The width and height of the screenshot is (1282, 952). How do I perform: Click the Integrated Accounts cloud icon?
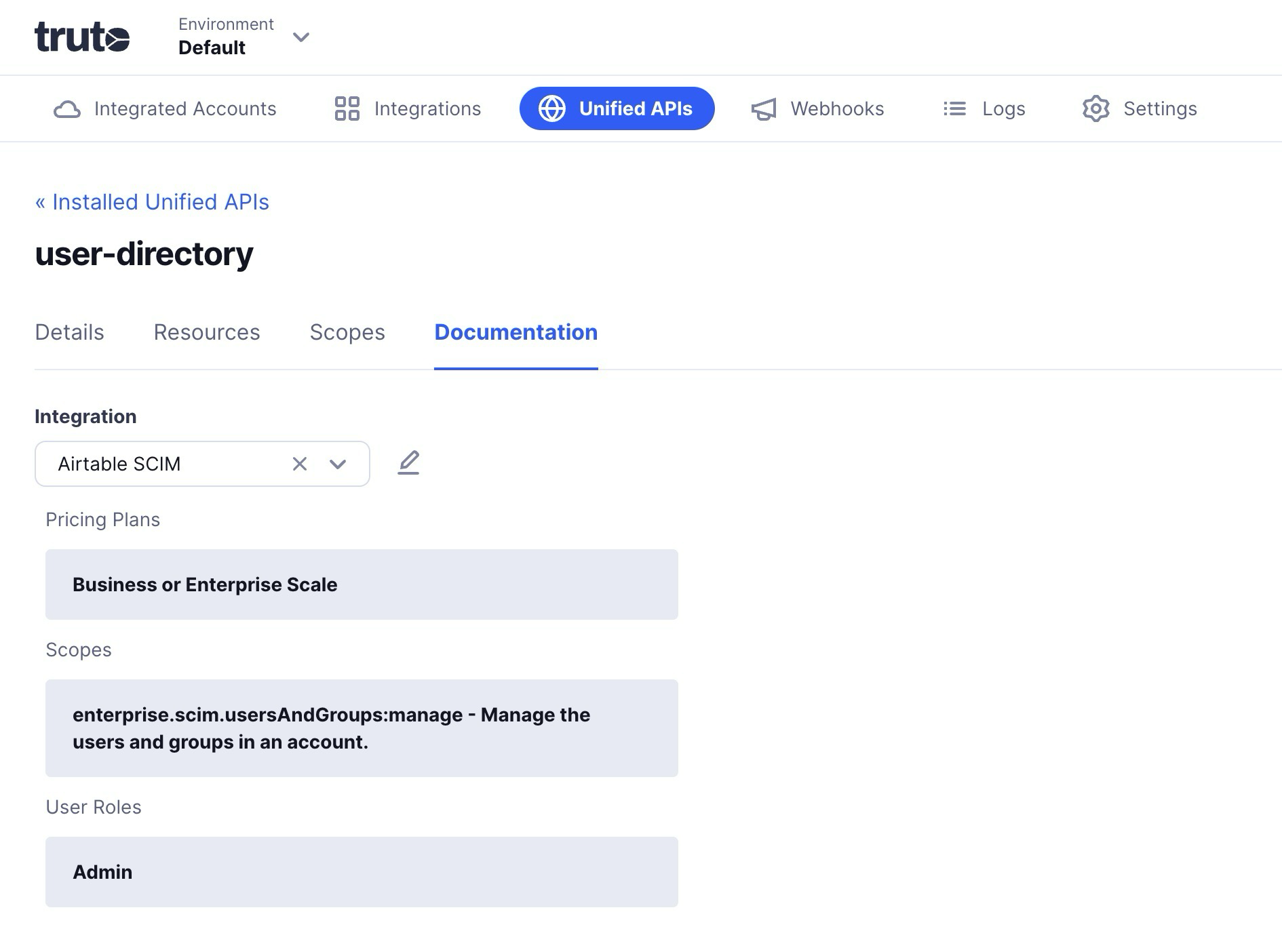tap(67, 109)
